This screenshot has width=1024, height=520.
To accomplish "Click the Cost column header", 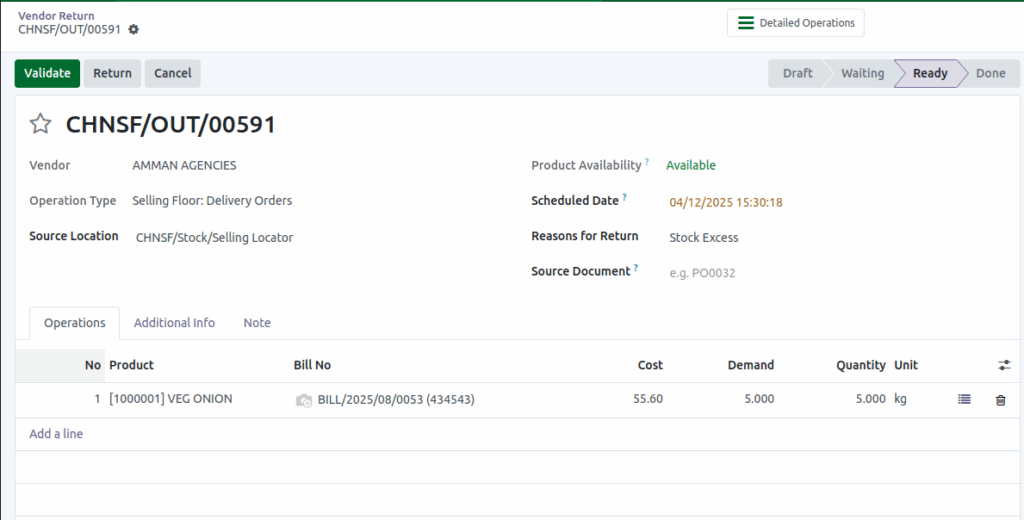I will pyautogui.click(x=650, y=365).
